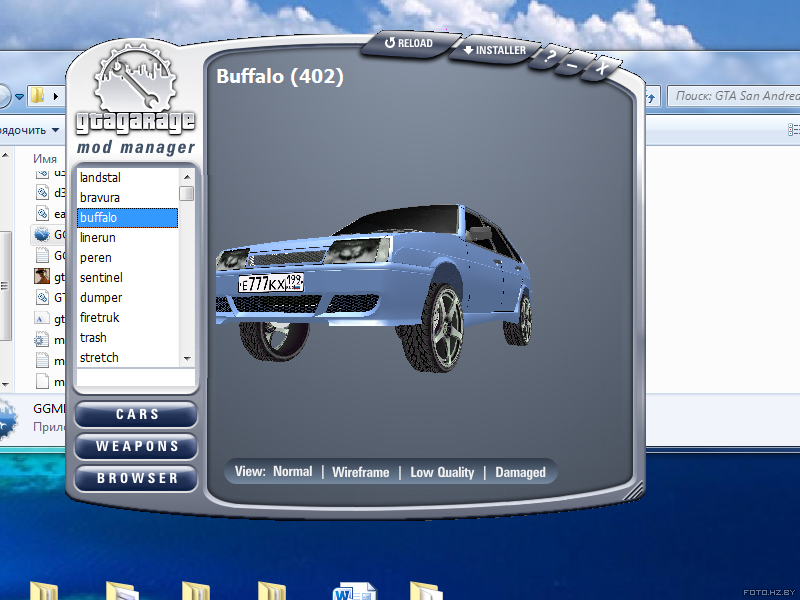Select linerun in the vehicle list

(128, 238)
